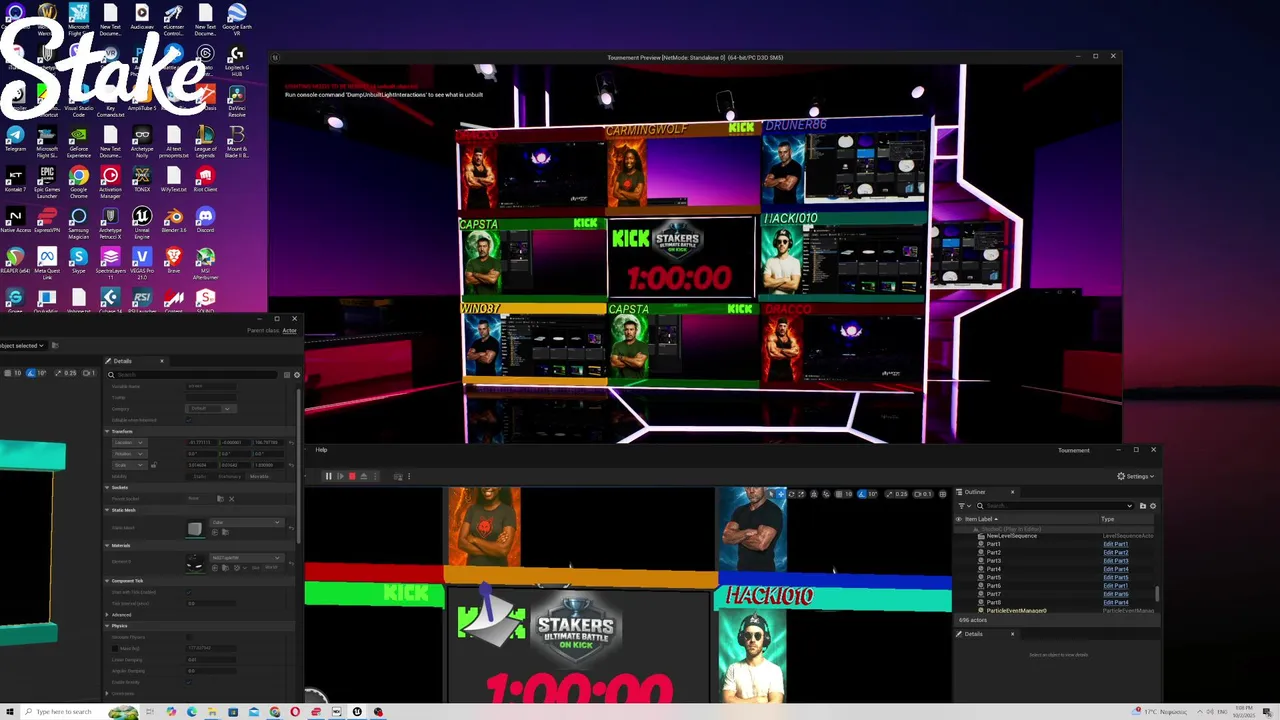Open Unreal Engine desktop shortcut
This screenshot has width=1280, height=720.
[142, 223]
